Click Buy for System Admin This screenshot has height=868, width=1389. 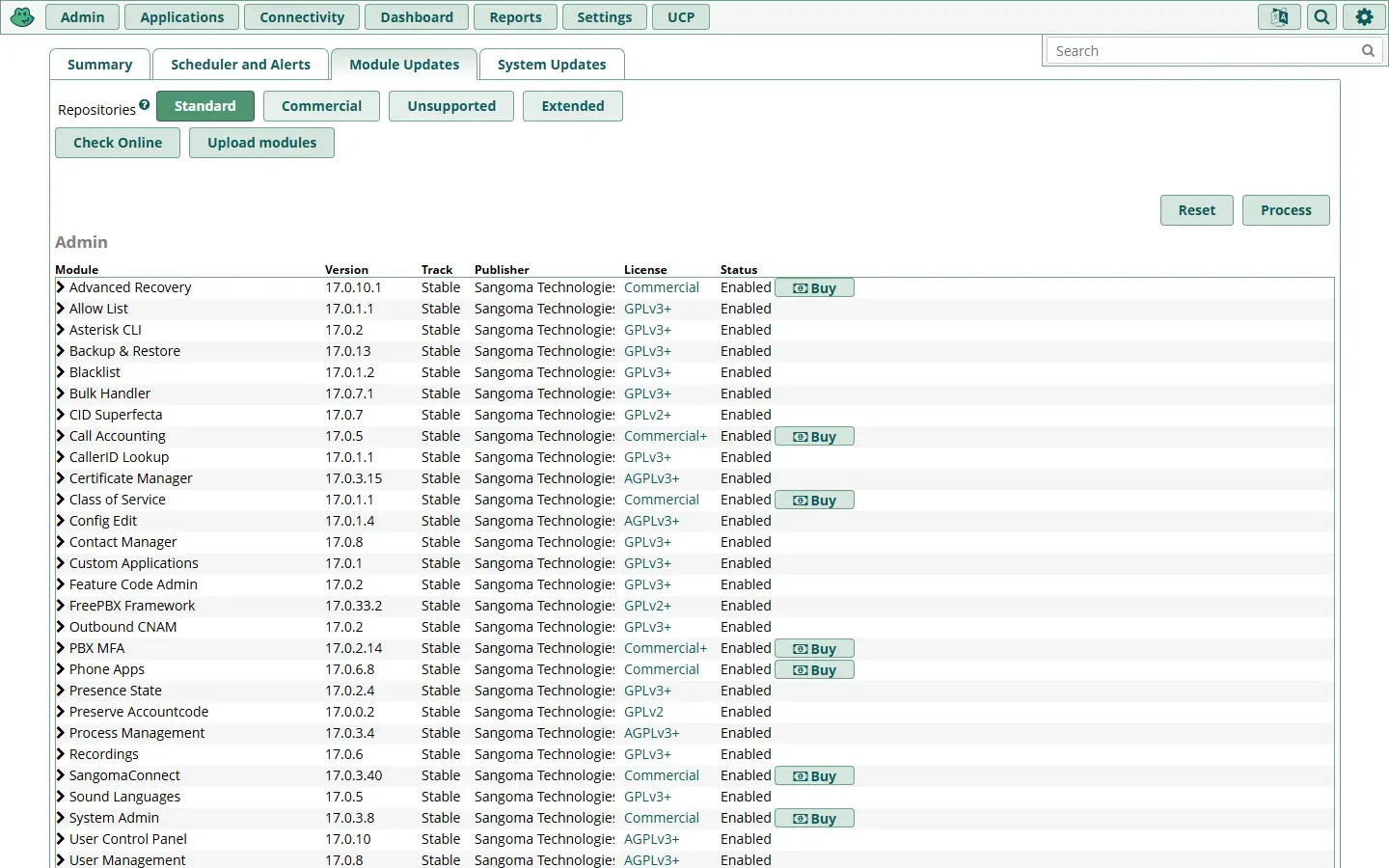point(814,819)
